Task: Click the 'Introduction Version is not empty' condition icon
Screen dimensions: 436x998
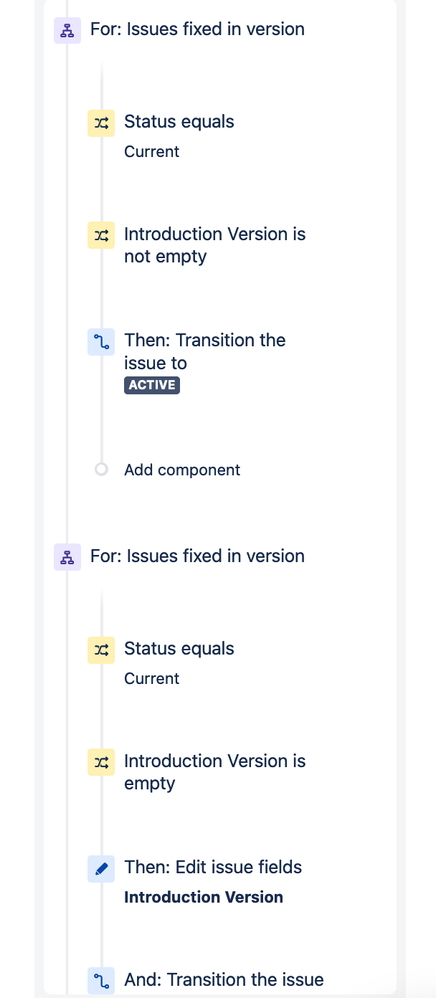Action: (x=101, y=235)
